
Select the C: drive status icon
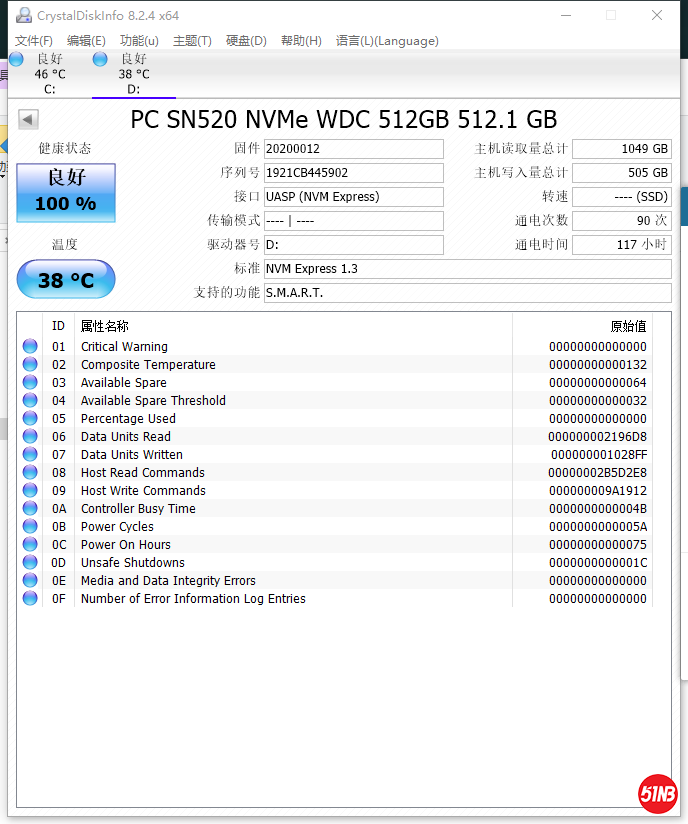(x=16, y=59)
